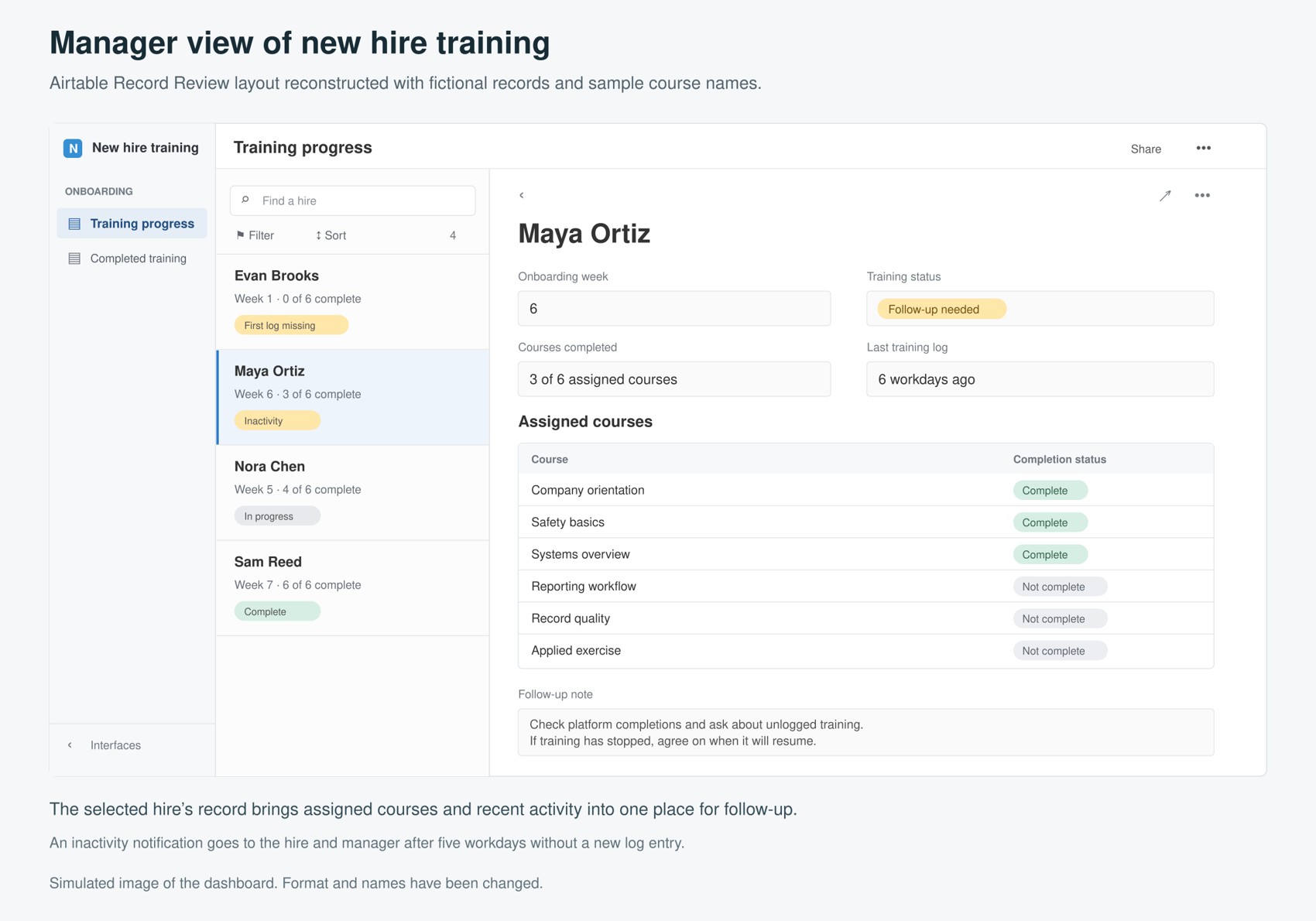Viewport: 1316px width, 921px height.
Task: Click the Onboarding week field
Action: point(674,309)
